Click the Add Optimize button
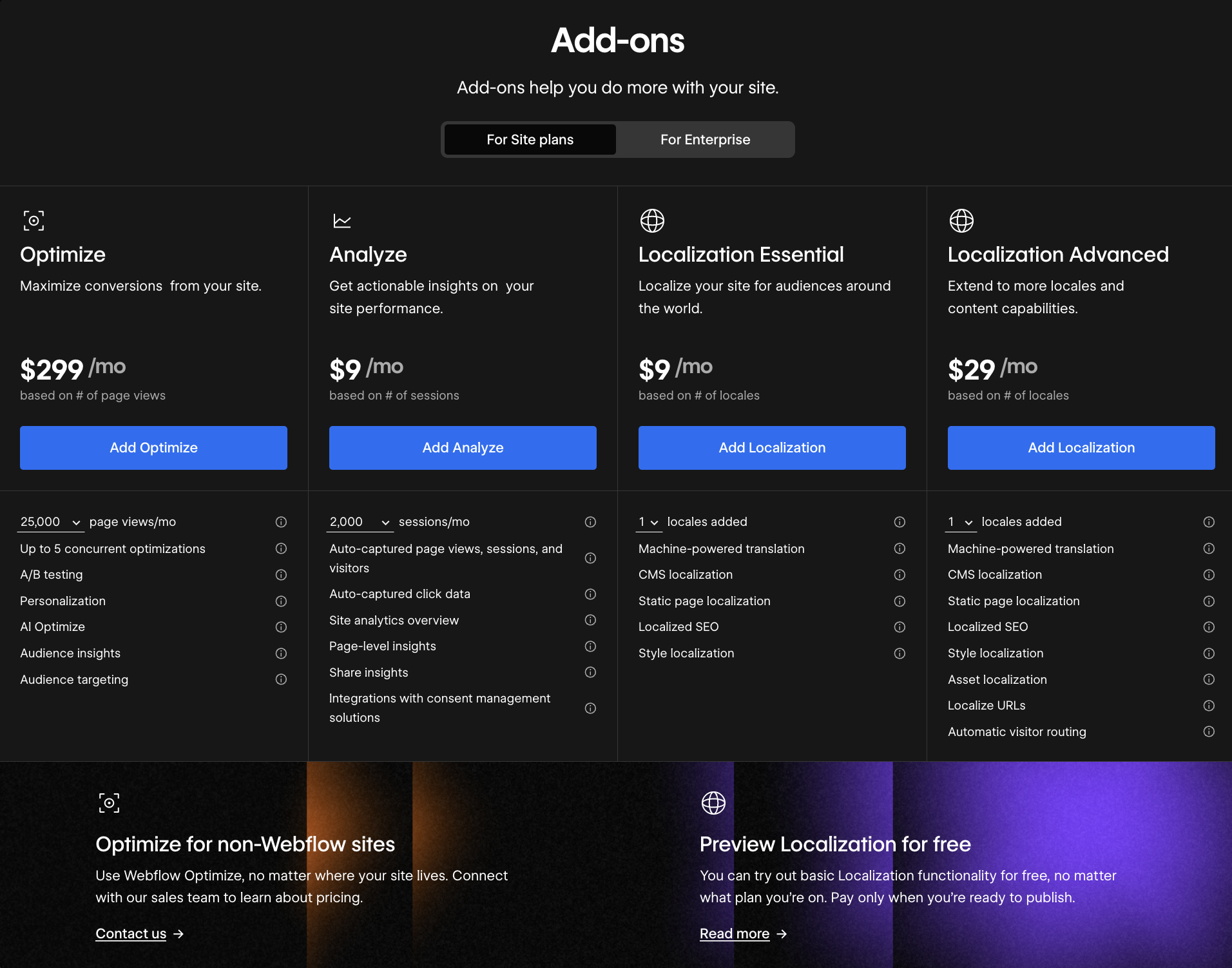 (x=153, y=448)
